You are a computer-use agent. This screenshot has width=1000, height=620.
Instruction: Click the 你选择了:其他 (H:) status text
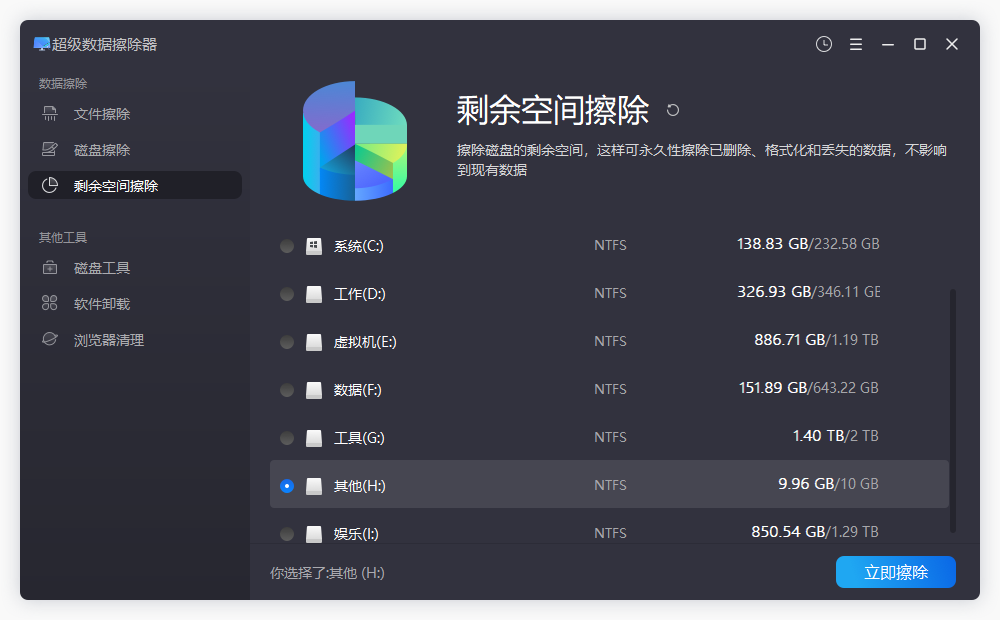point(327,573)
